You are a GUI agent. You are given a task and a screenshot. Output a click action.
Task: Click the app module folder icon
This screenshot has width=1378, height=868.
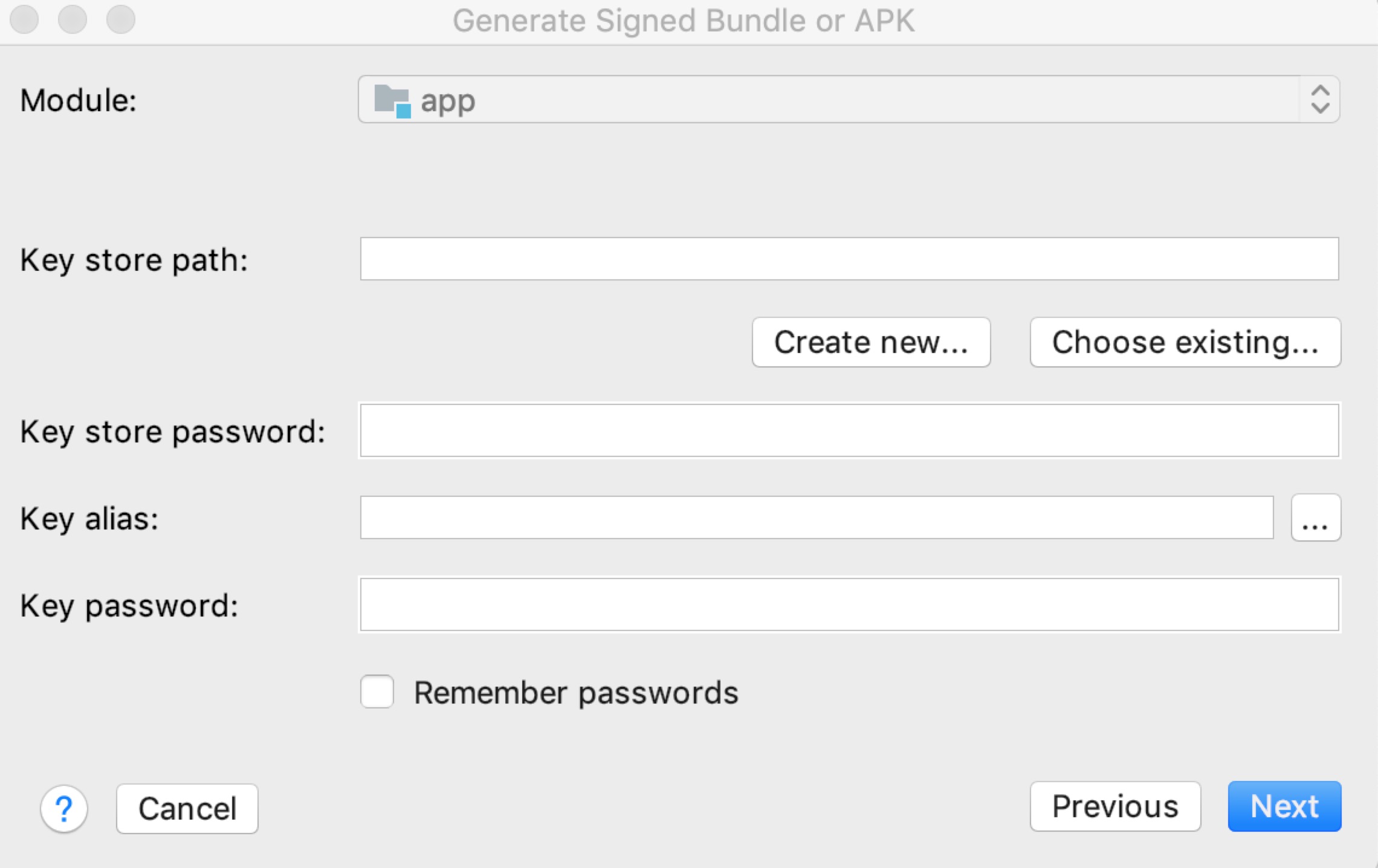pyautogui.click(x=392, y=100)
